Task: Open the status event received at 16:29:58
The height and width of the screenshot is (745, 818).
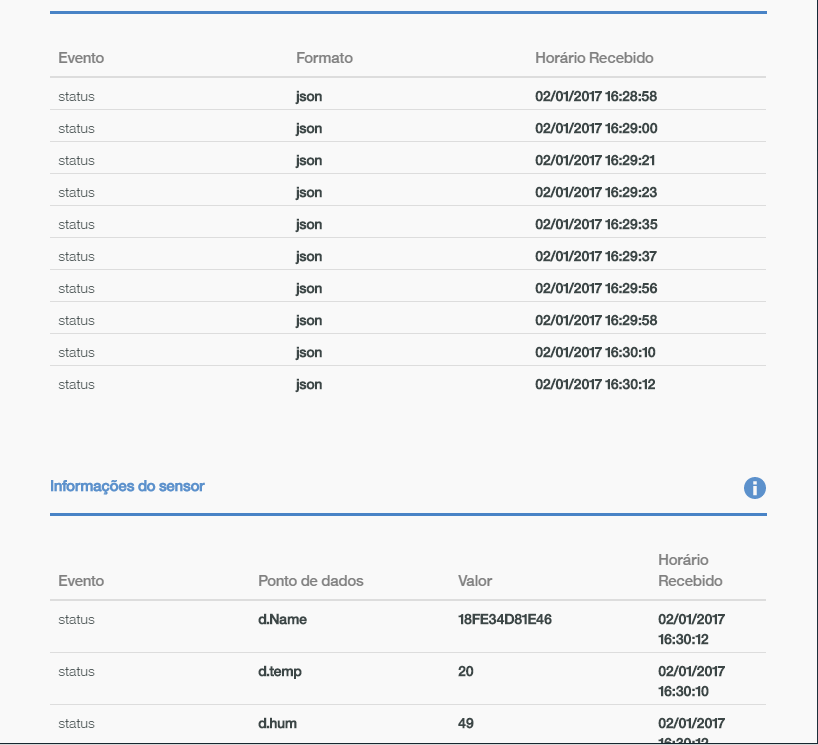Action: click(408, 320)
